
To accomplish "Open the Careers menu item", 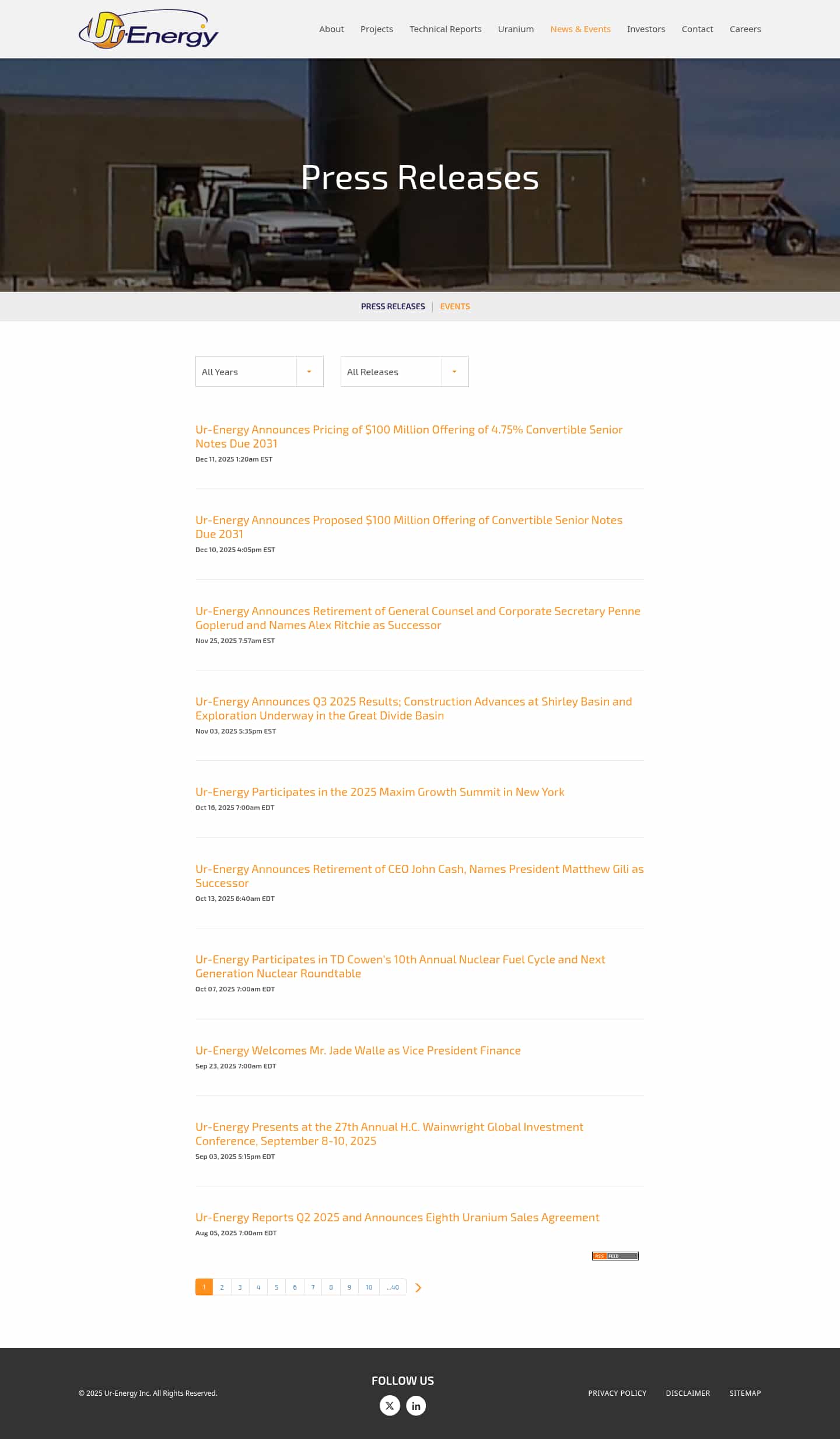I will (745, 29).
